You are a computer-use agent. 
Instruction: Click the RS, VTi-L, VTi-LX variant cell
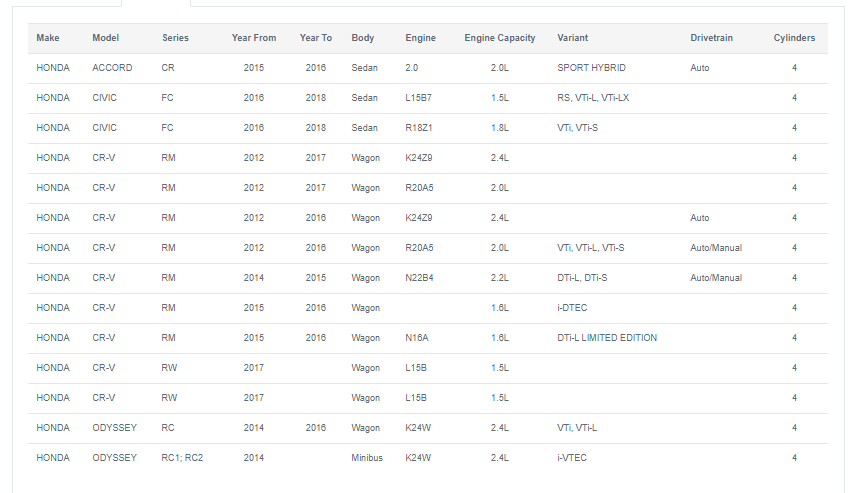[593, 98]
